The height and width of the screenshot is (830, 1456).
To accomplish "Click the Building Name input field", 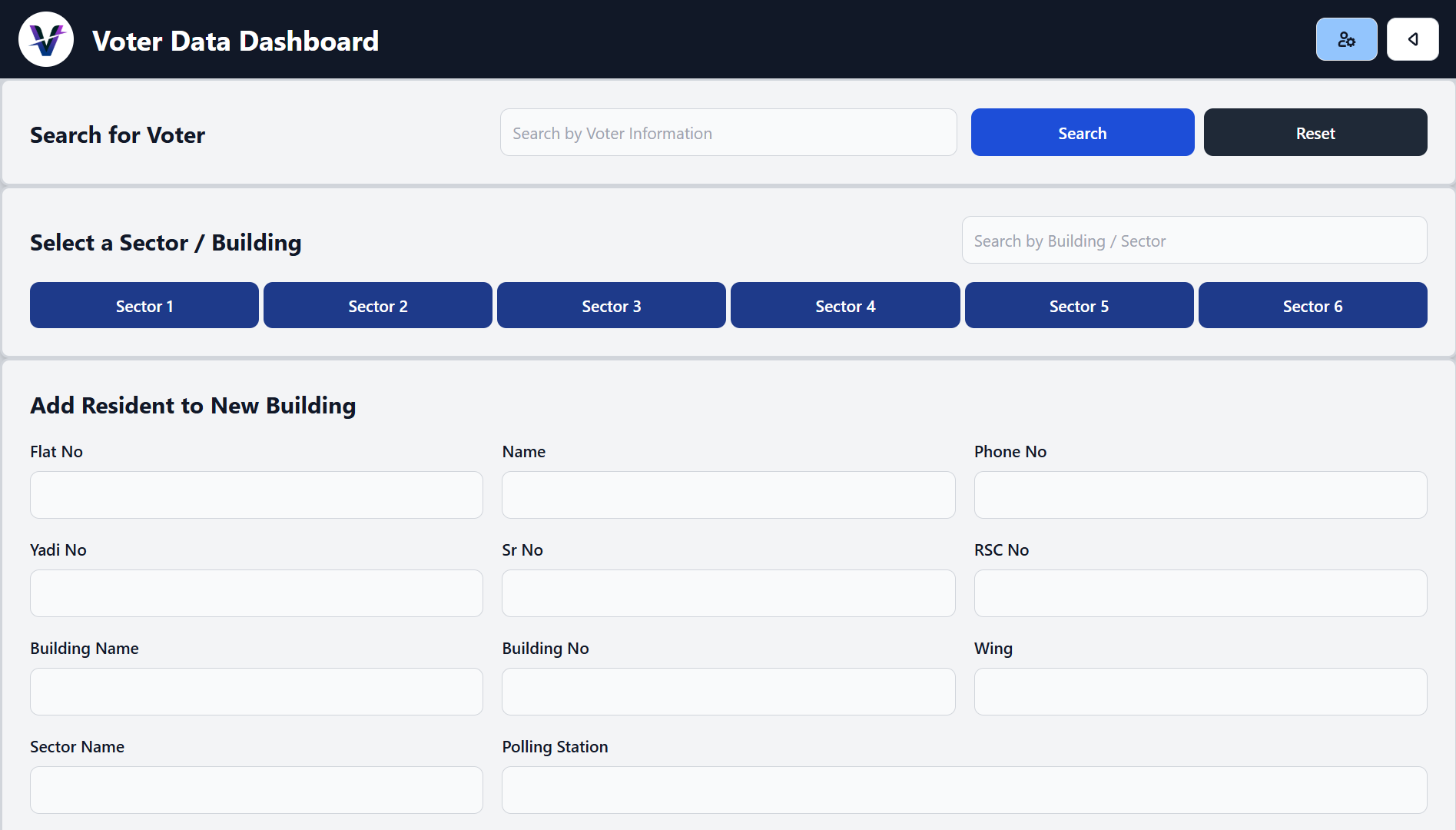I will tap(256, 692).
